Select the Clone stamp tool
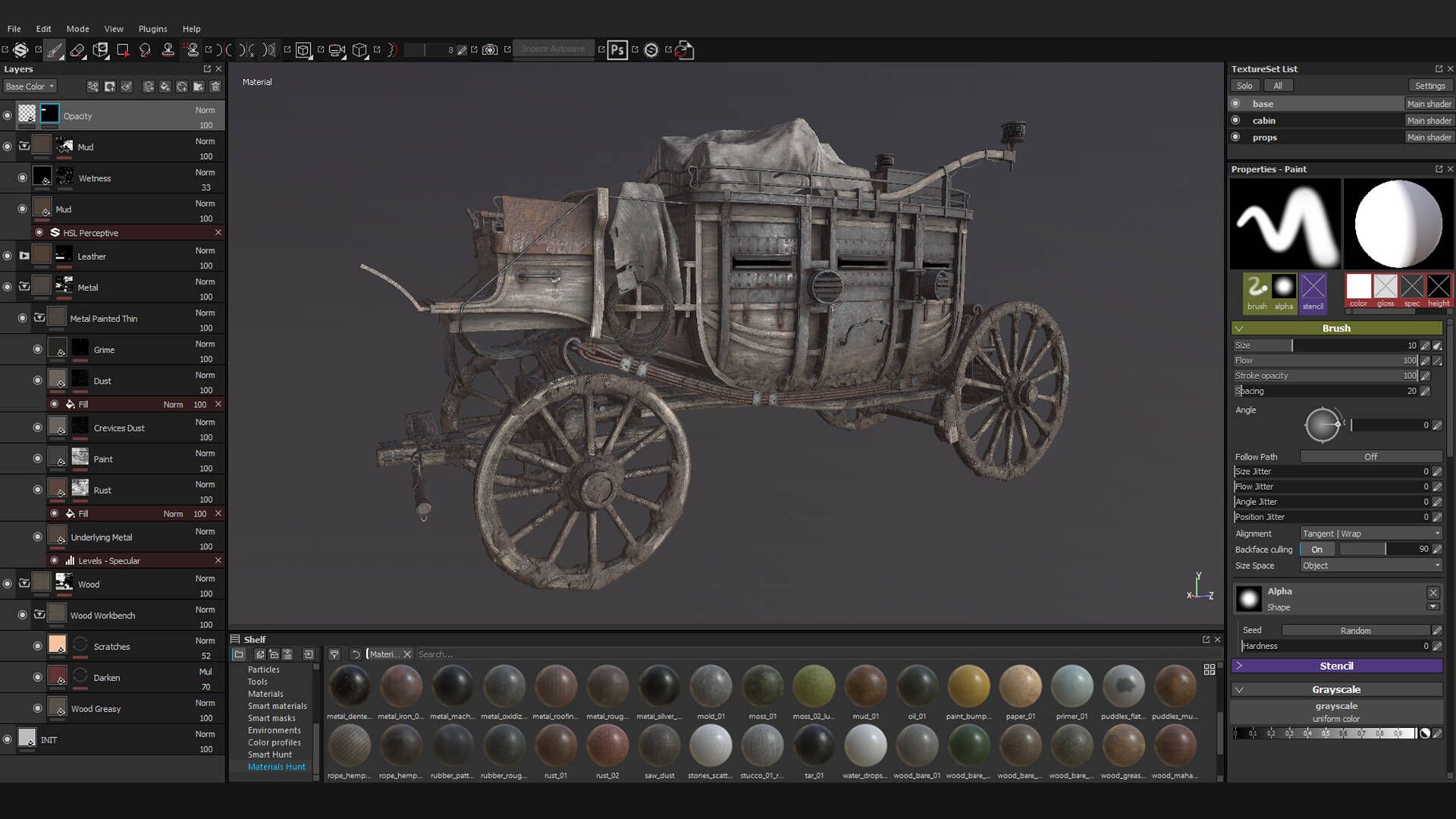 tap(168, 49)
